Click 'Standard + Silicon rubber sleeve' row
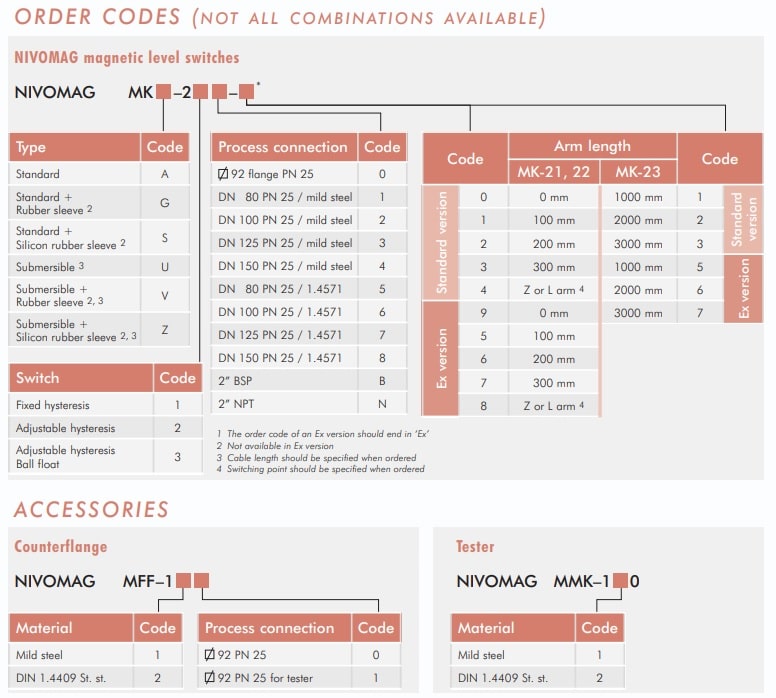Viewport: 776px width, 698px height. 99,238
